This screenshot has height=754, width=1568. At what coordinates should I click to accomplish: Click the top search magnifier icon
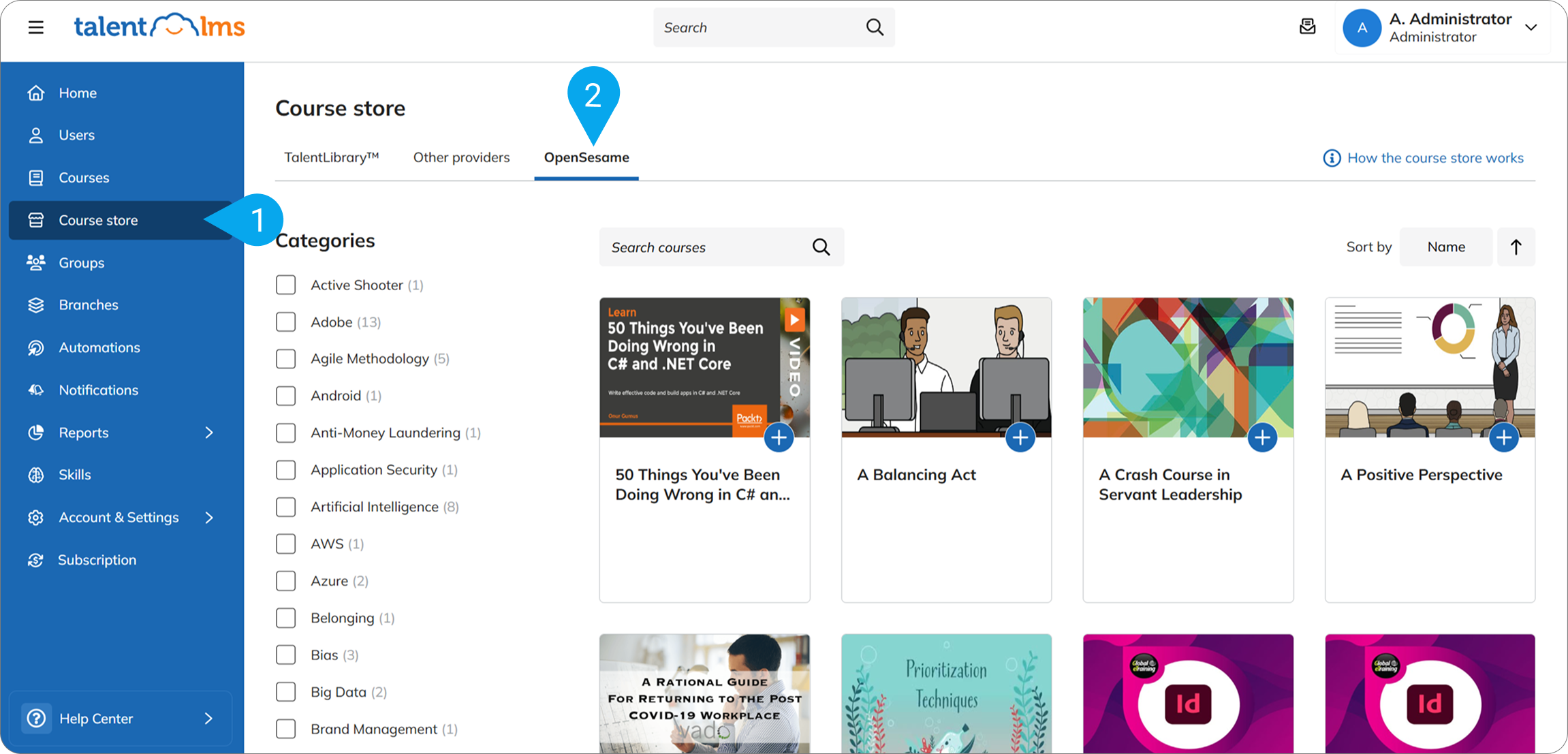875,27
